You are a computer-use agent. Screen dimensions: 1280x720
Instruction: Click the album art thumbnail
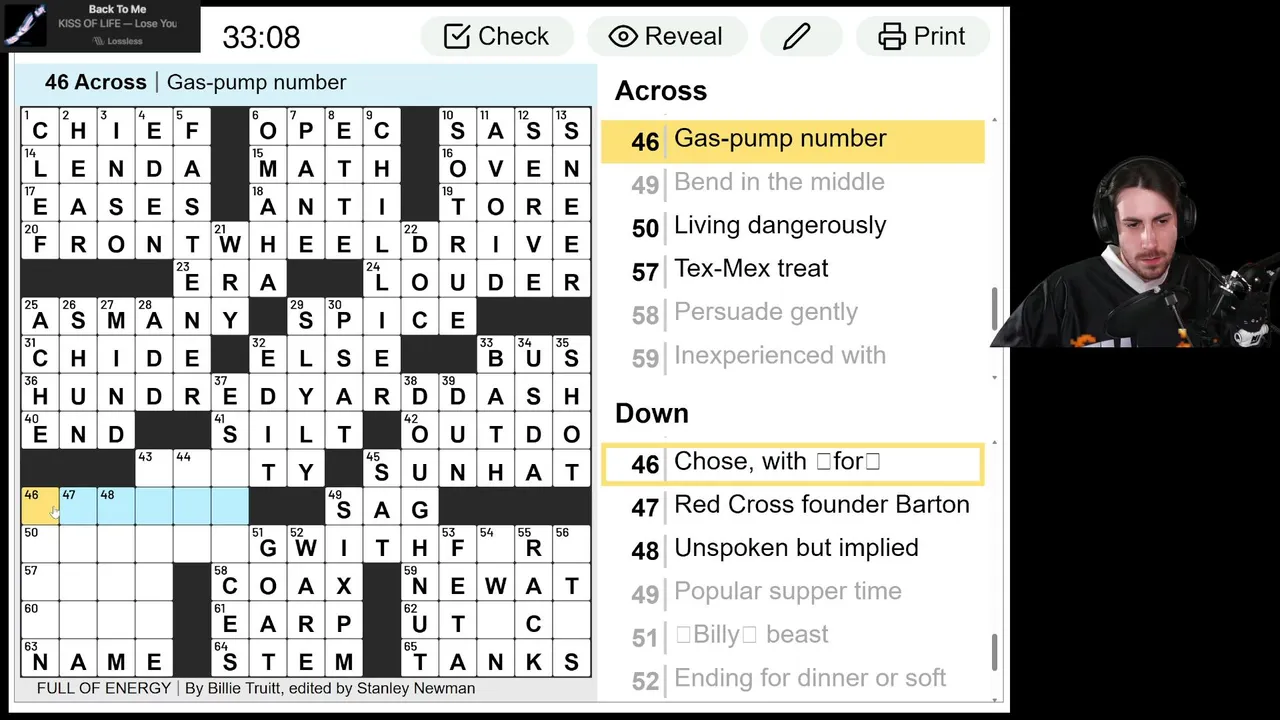click(24, 26)
